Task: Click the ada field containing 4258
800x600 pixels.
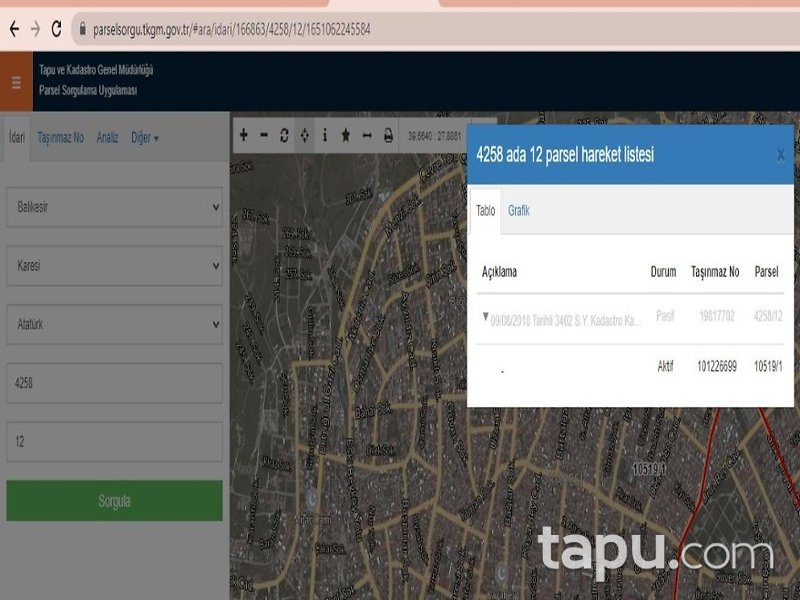Action: click(x=114, y=383)
